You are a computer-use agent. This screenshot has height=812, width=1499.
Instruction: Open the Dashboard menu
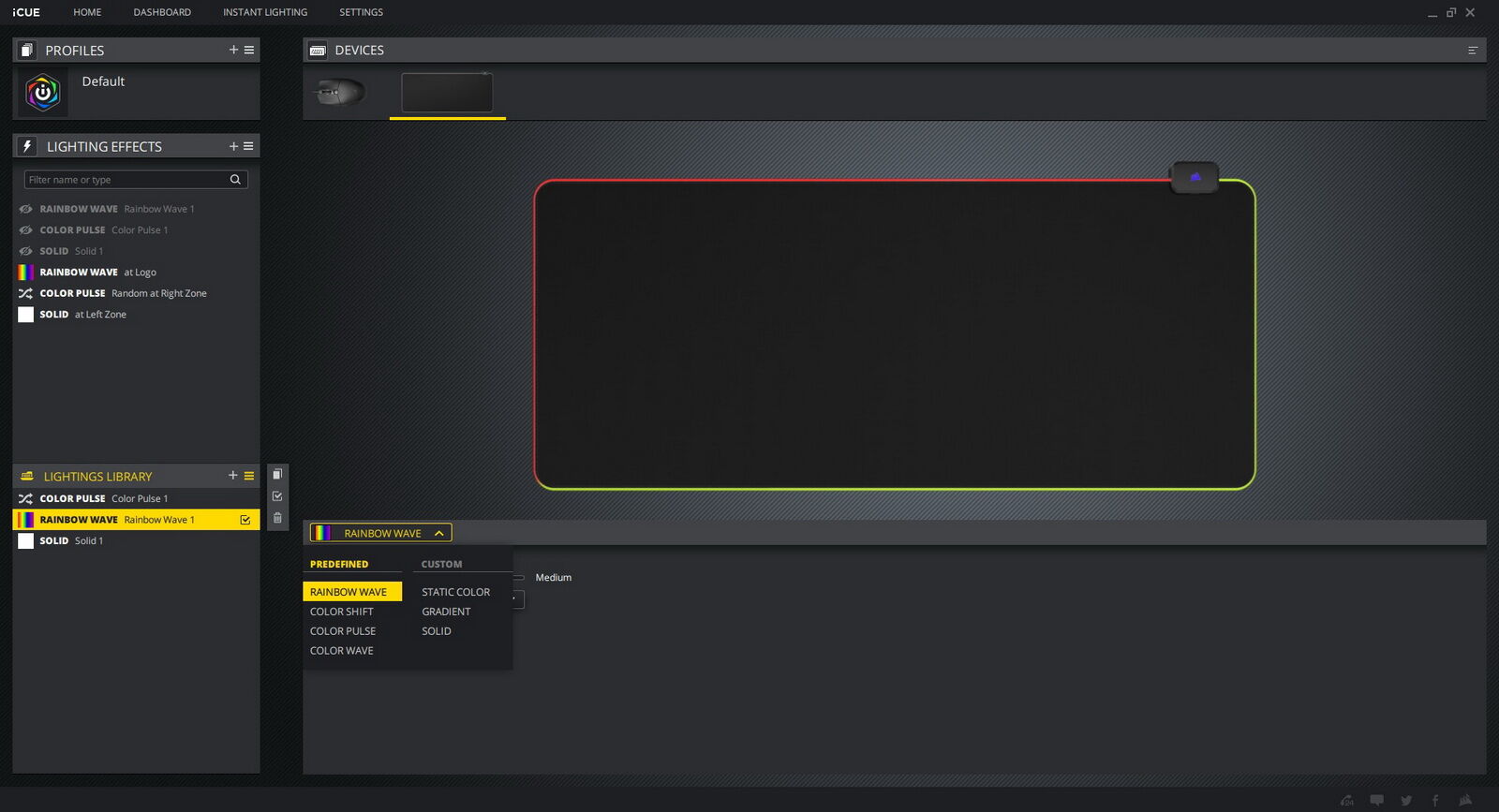162,12
